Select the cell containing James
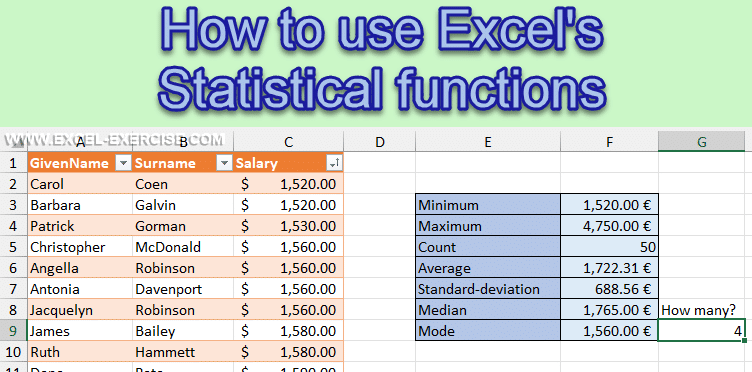Image resolution: width=752 pixels, height=372 pixels. coord(80,331)
